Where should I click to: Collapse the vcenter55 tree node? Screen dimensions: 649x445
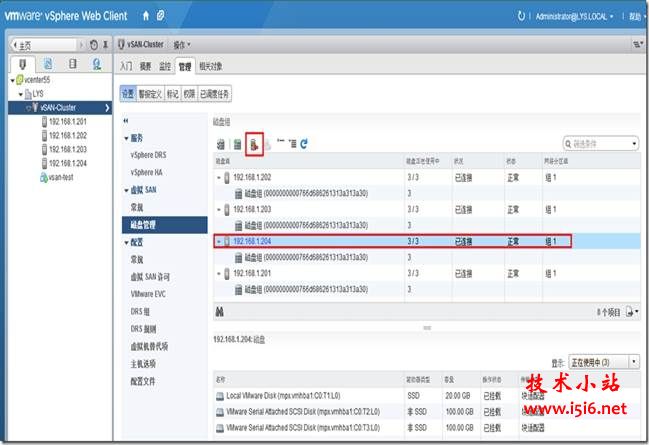tap(12, 80)
